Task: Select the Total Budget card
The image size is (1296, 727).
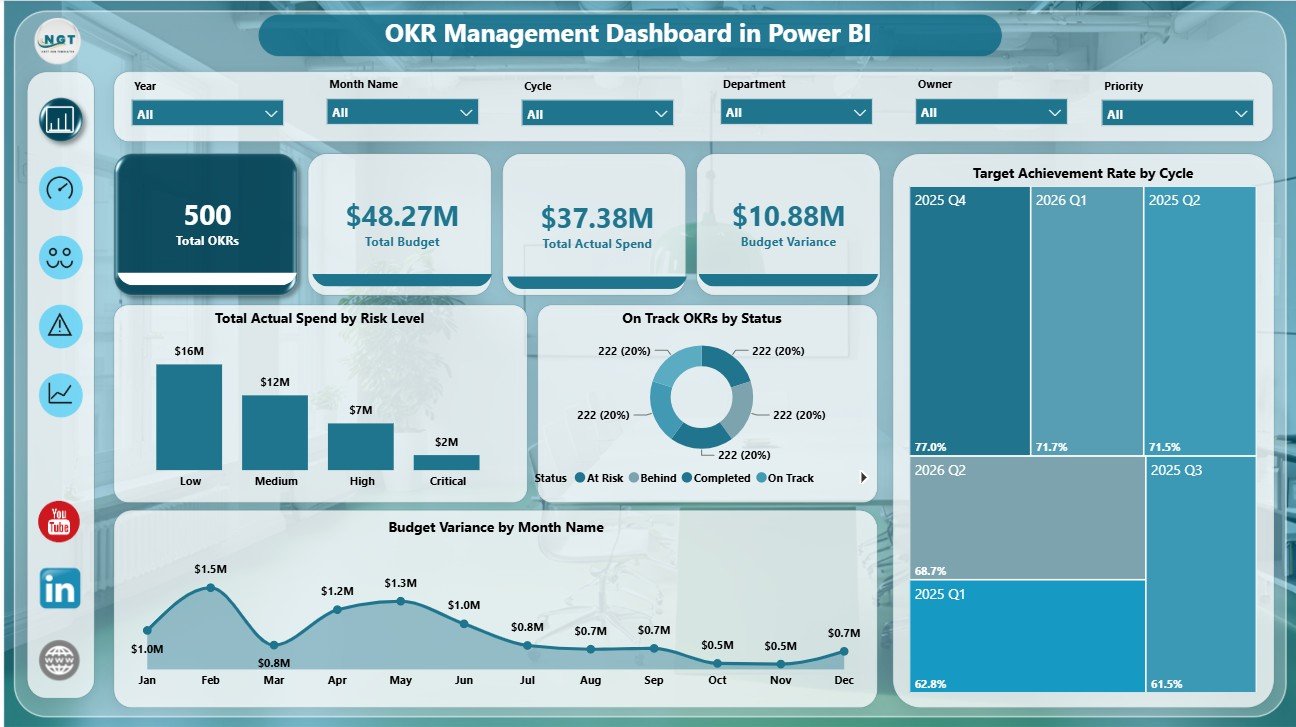Action: 400,224
